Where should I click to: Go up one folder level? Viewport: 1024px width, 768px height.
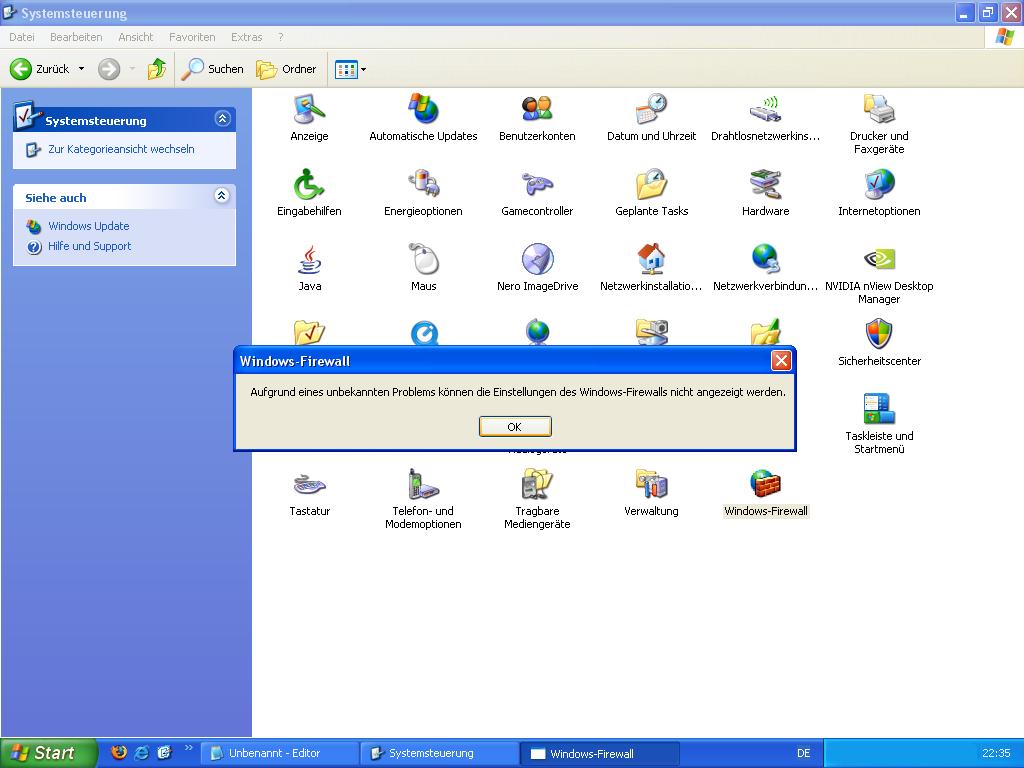pos(157,69)
